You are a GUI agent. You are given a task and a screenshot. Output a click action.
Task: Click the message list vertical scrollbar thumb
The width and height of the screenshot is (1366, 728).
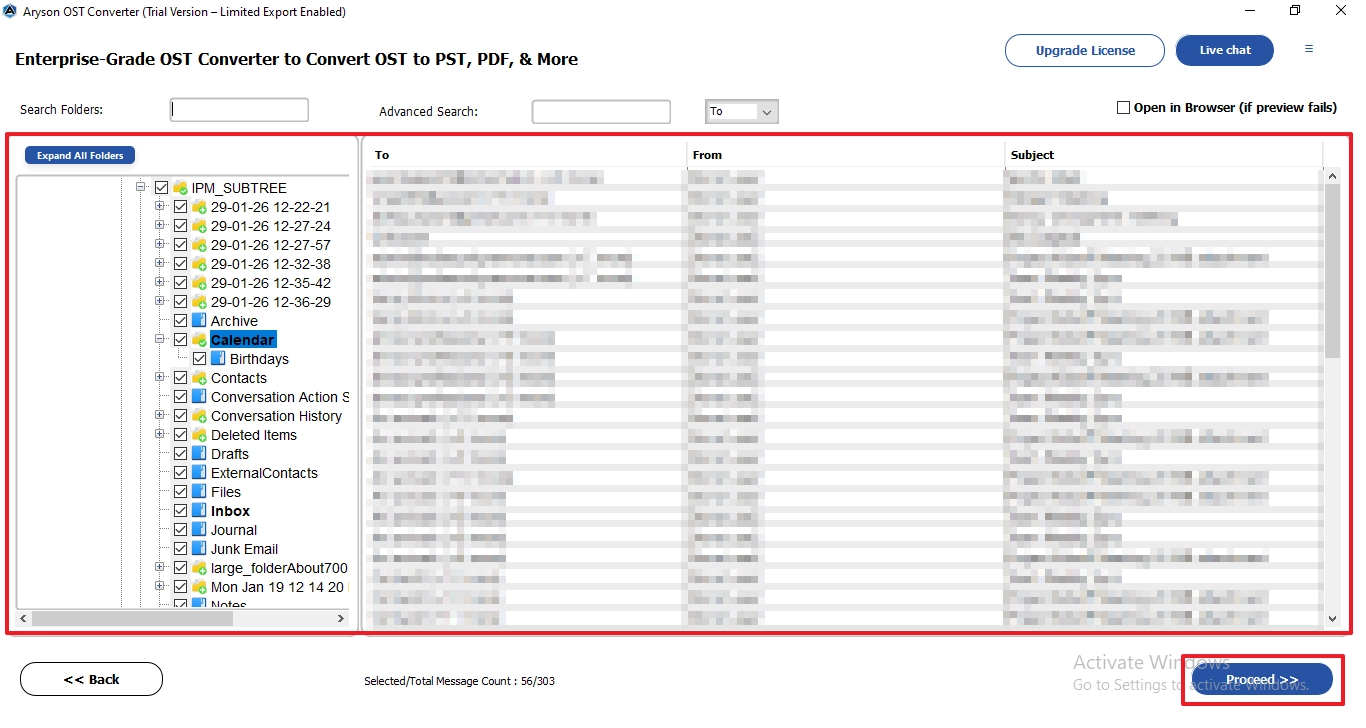tap(1332, 270)
